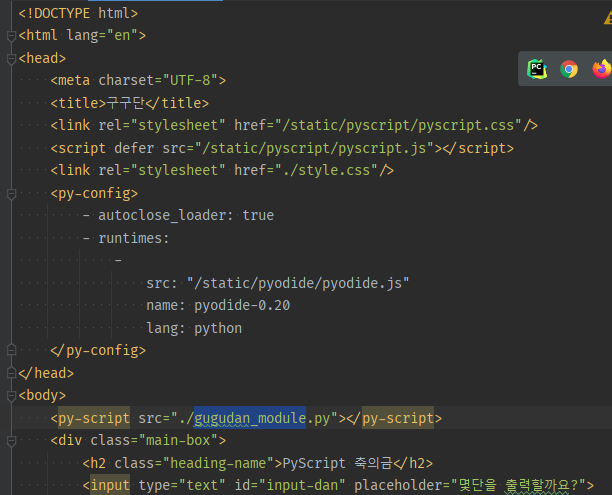Collapse the body tag fold marker
612x495 pixels.
(x=11, y=395)
